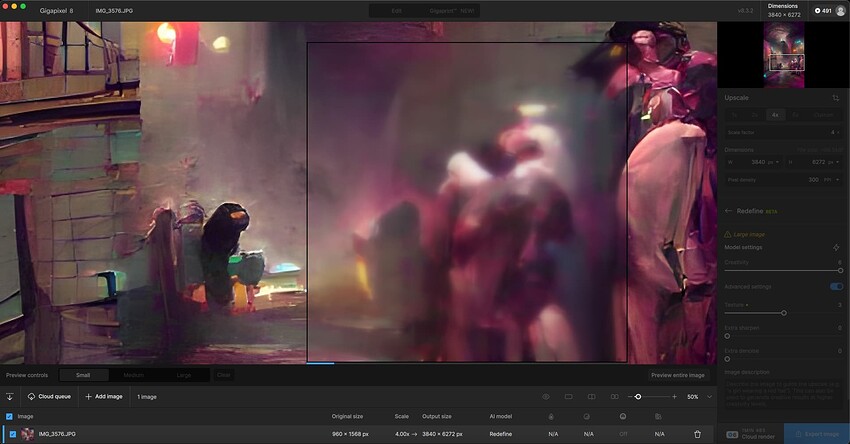Click the last column header icon
Viewport: 850px width, 444px height.
click(658, 416)
